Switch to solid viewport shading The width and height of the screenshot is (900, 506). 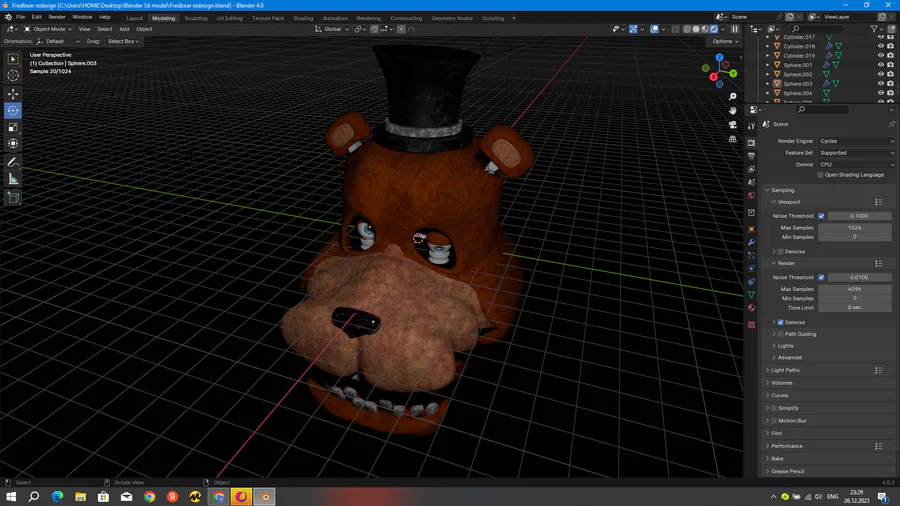[696, 29]
